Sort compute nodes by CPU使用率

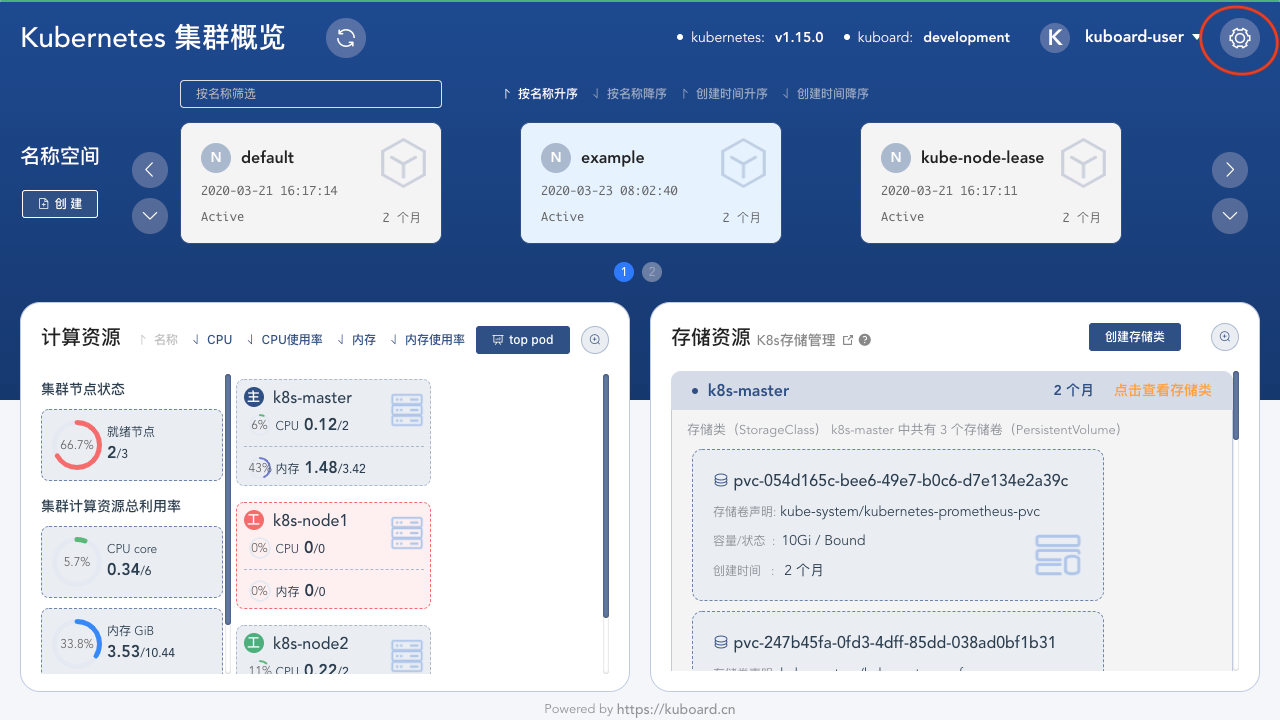[285, 340]
